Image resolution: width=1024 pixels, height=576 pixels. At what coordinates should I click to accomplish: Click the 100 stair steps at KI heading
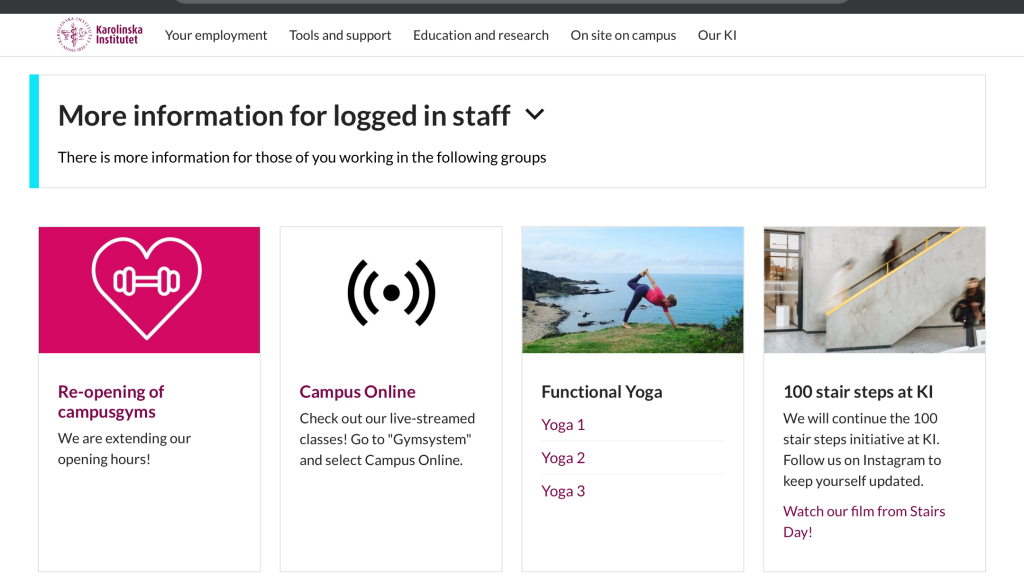point(858,392)
